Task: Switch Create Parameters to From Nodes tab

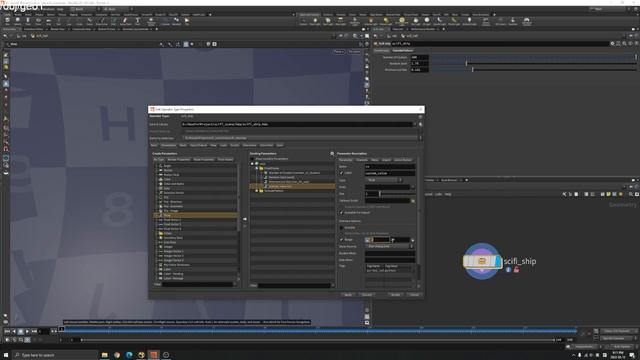Action: point(225,160)
